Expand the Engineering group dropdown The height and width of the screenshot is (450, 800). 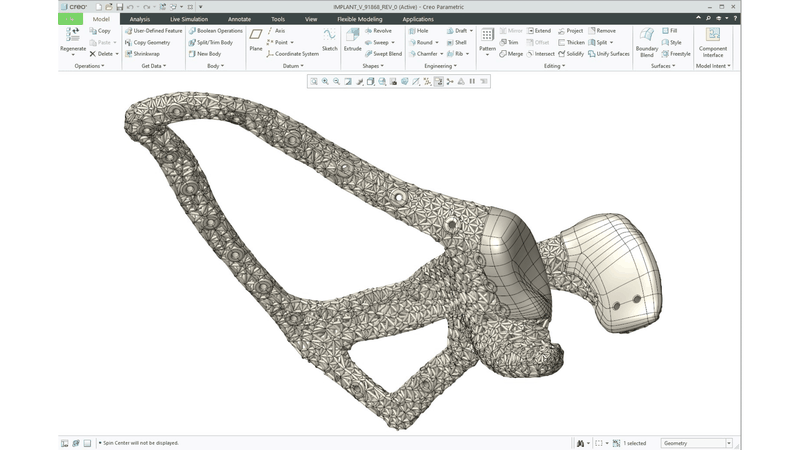[440, 66]
